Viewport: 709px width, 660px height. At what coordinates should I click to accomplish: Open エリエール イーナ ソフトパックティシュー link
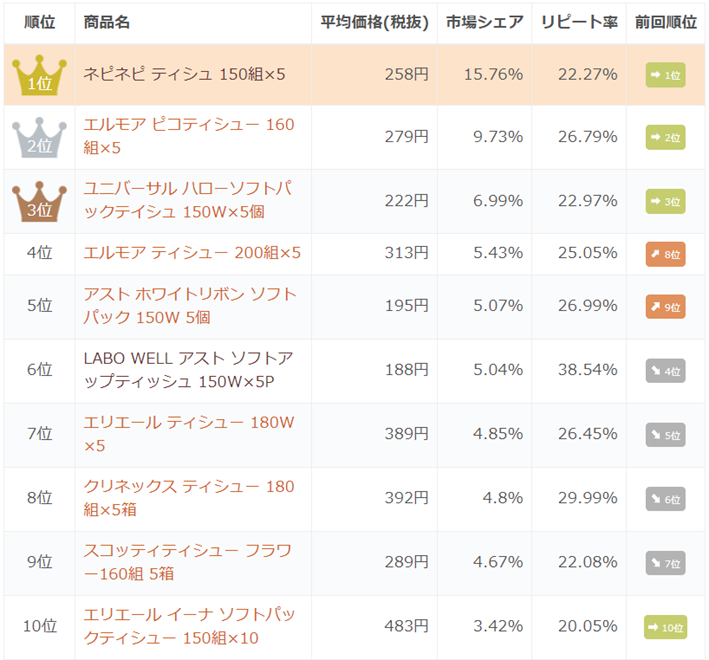189,627
